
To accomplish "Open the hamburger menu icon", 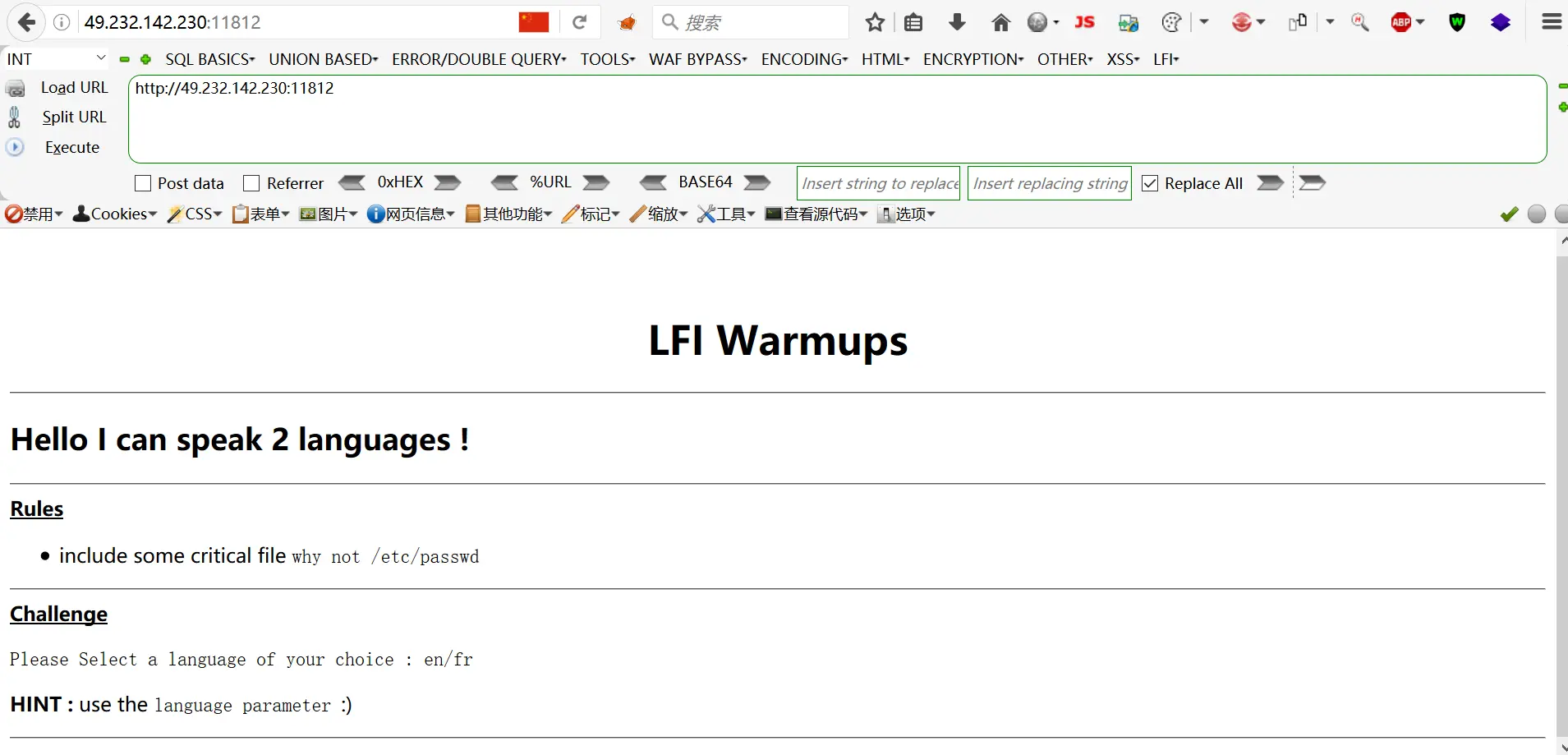I will (x=1552, y=22).
